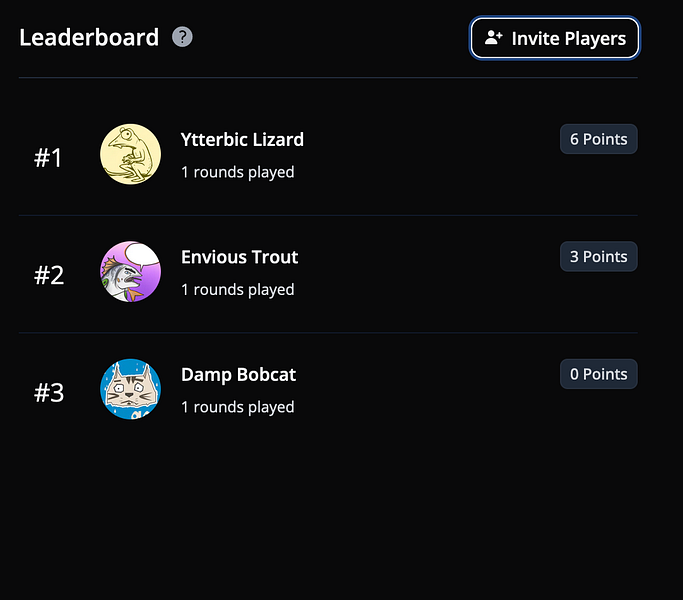Viewport: 683px width, 600px height.
Task: Open the Damp Bobcat player name
Action: coord(238,375)
